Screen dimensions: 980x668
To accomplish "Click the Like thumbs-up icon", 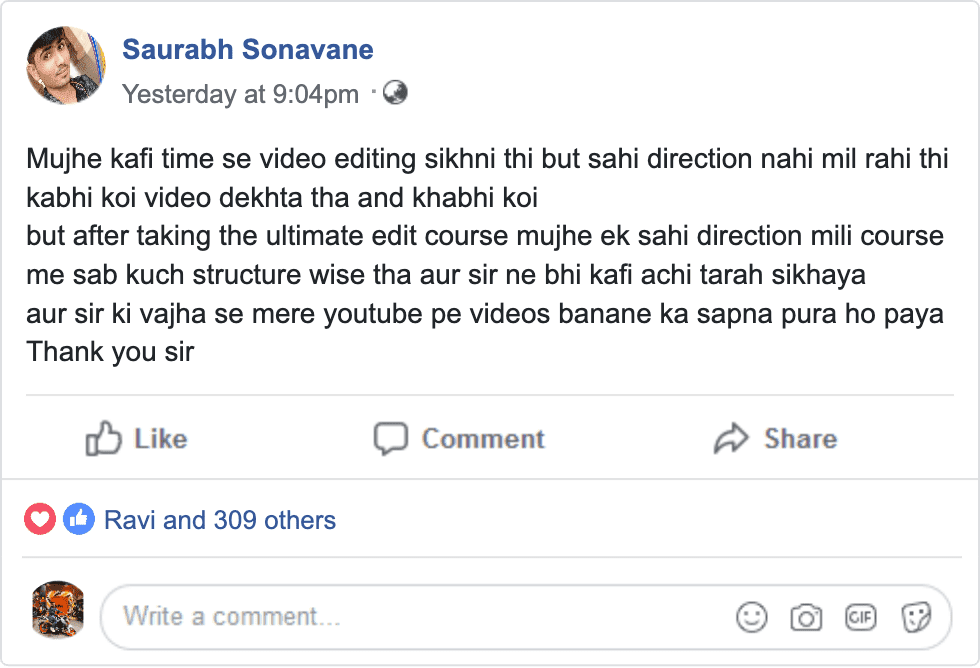I will [x=104, y=439].
